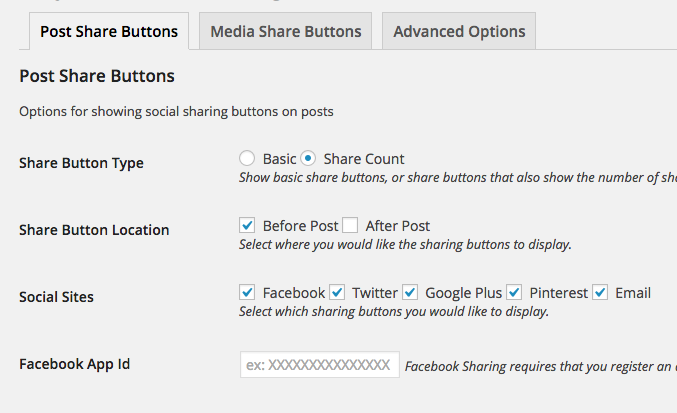Select the Post Share Buttons tab
677x413 pixels.
tap(109, 32)
